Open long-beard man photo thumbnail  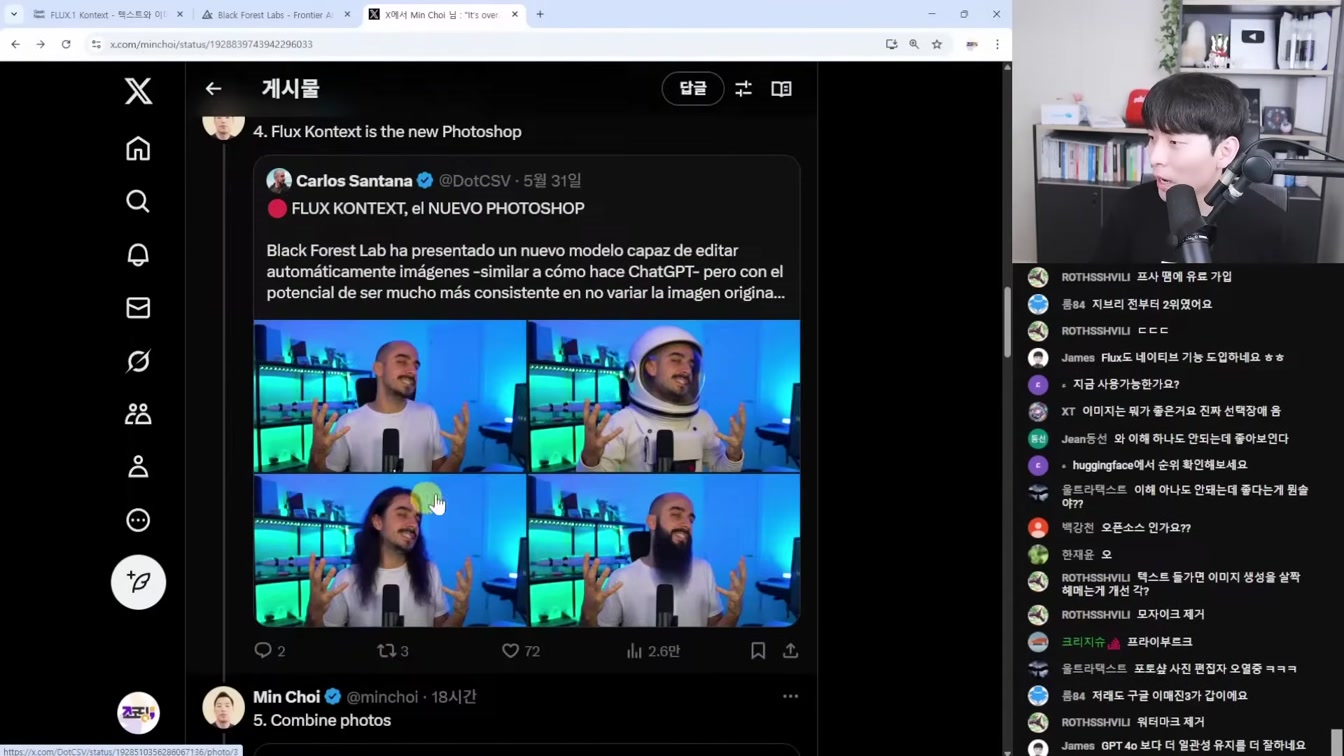pyautogui.click(x=664, y=550)
